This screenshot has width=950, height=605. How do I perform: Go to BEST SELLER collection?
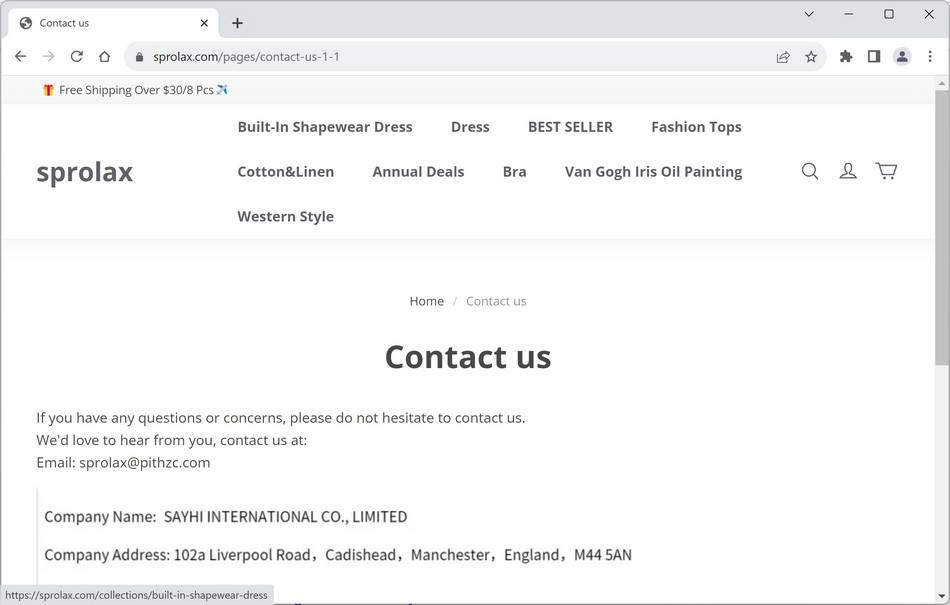[570, 127]
